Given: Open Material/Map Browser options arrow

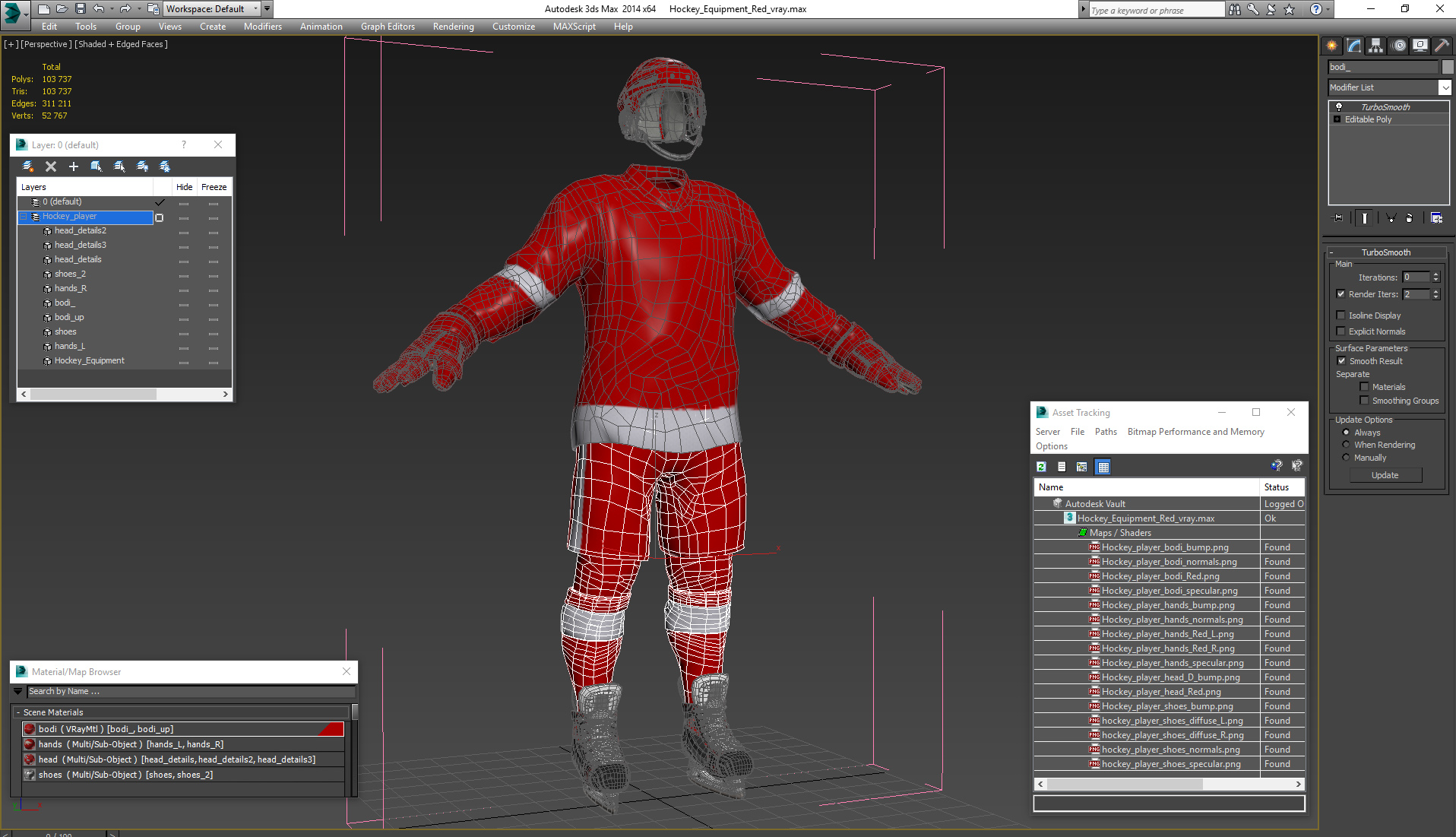Looking at the screenshot, I should click(x=17, y=692).
